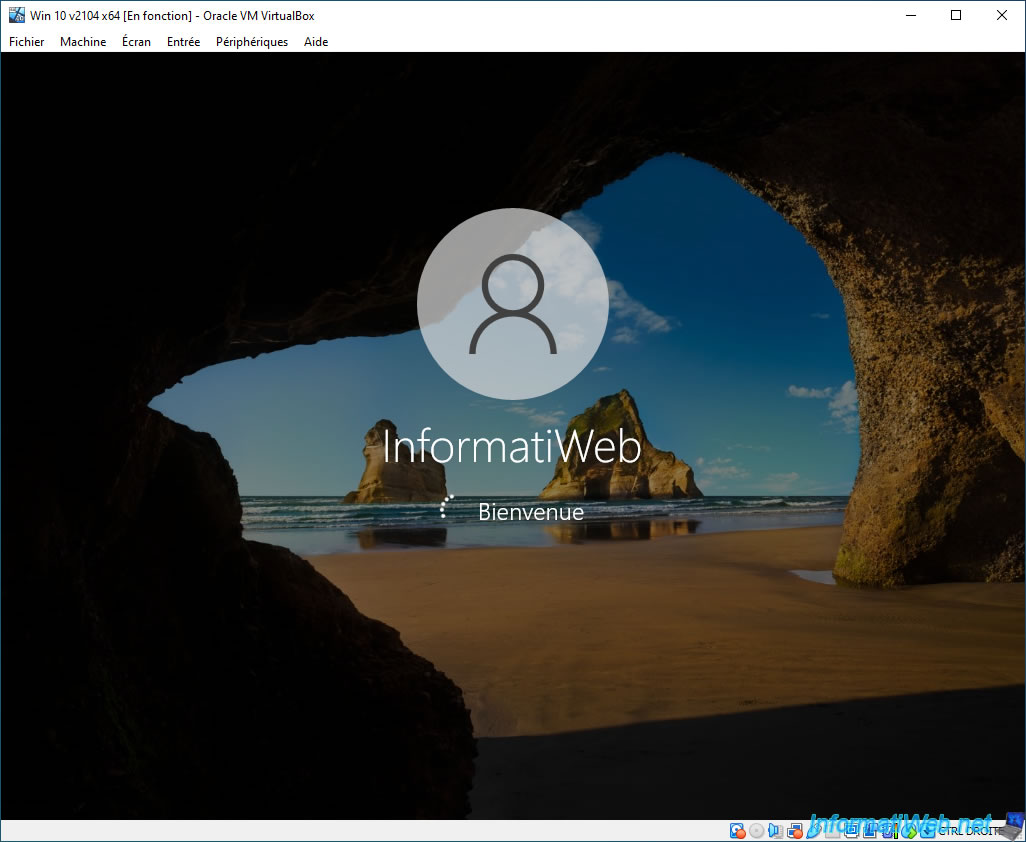Viewport: 1026px width, 842px height.
Task: Click the InformatiWeb username text
Action: (x=512, y=447)
